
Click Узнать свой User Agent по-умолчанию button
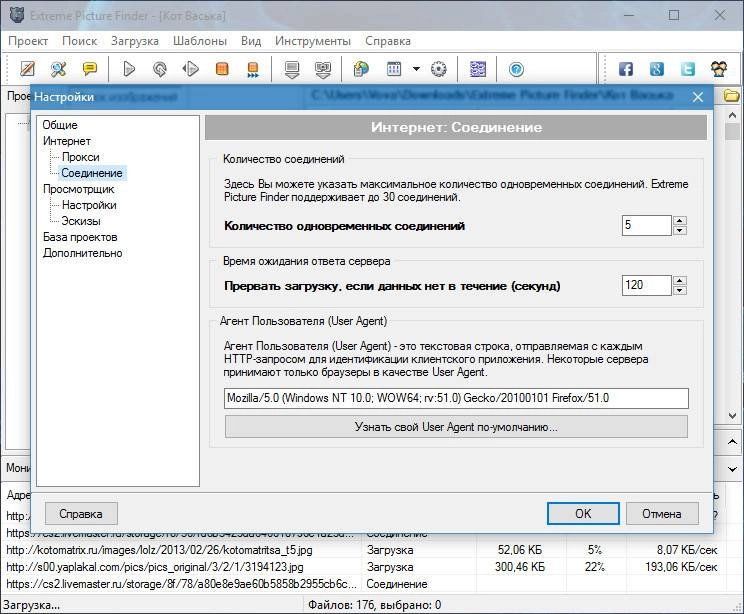456,427
